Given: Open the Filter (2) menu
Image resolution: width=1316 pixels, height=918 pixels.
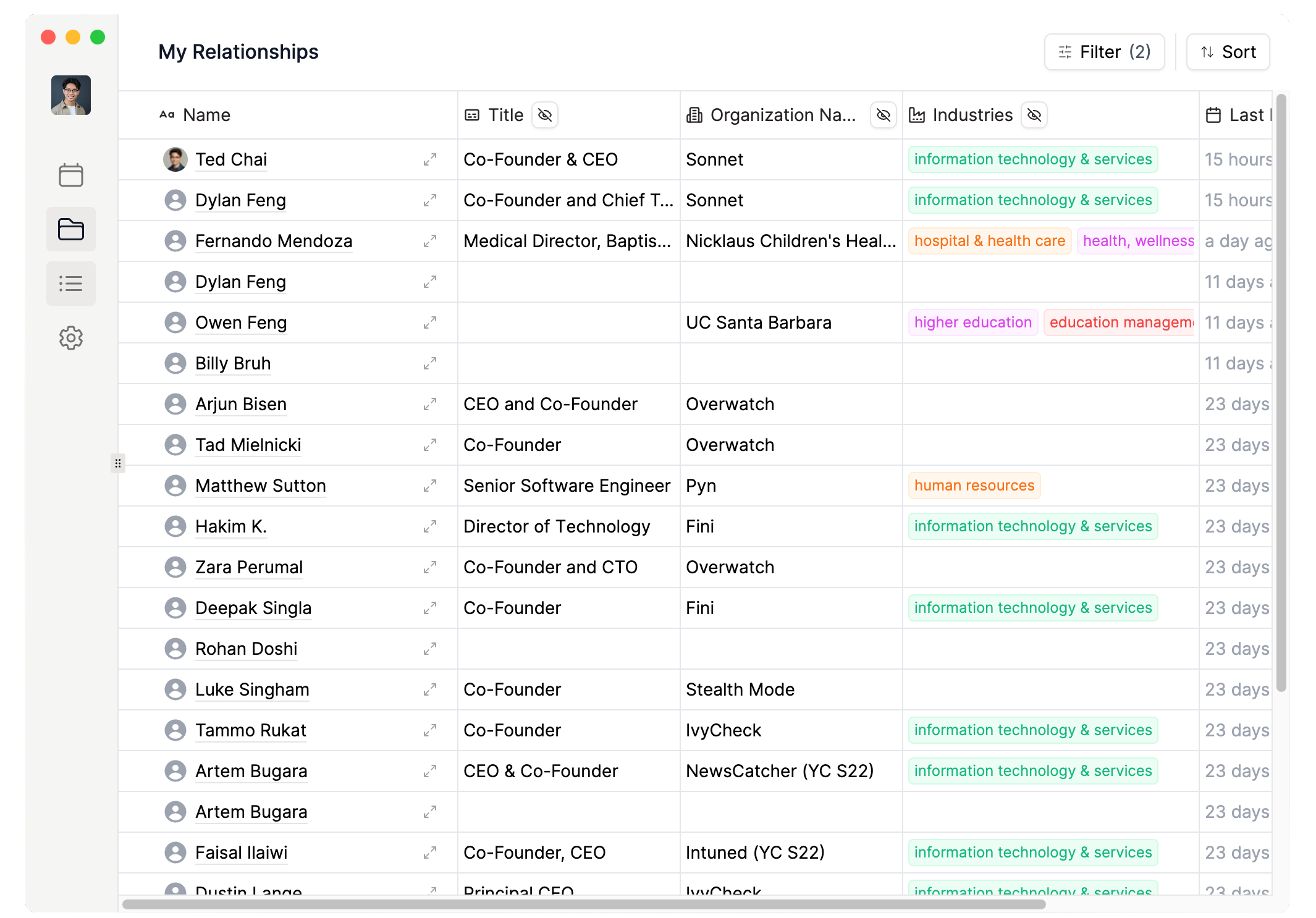Looking at the screenshot, I should point(1104,52).
